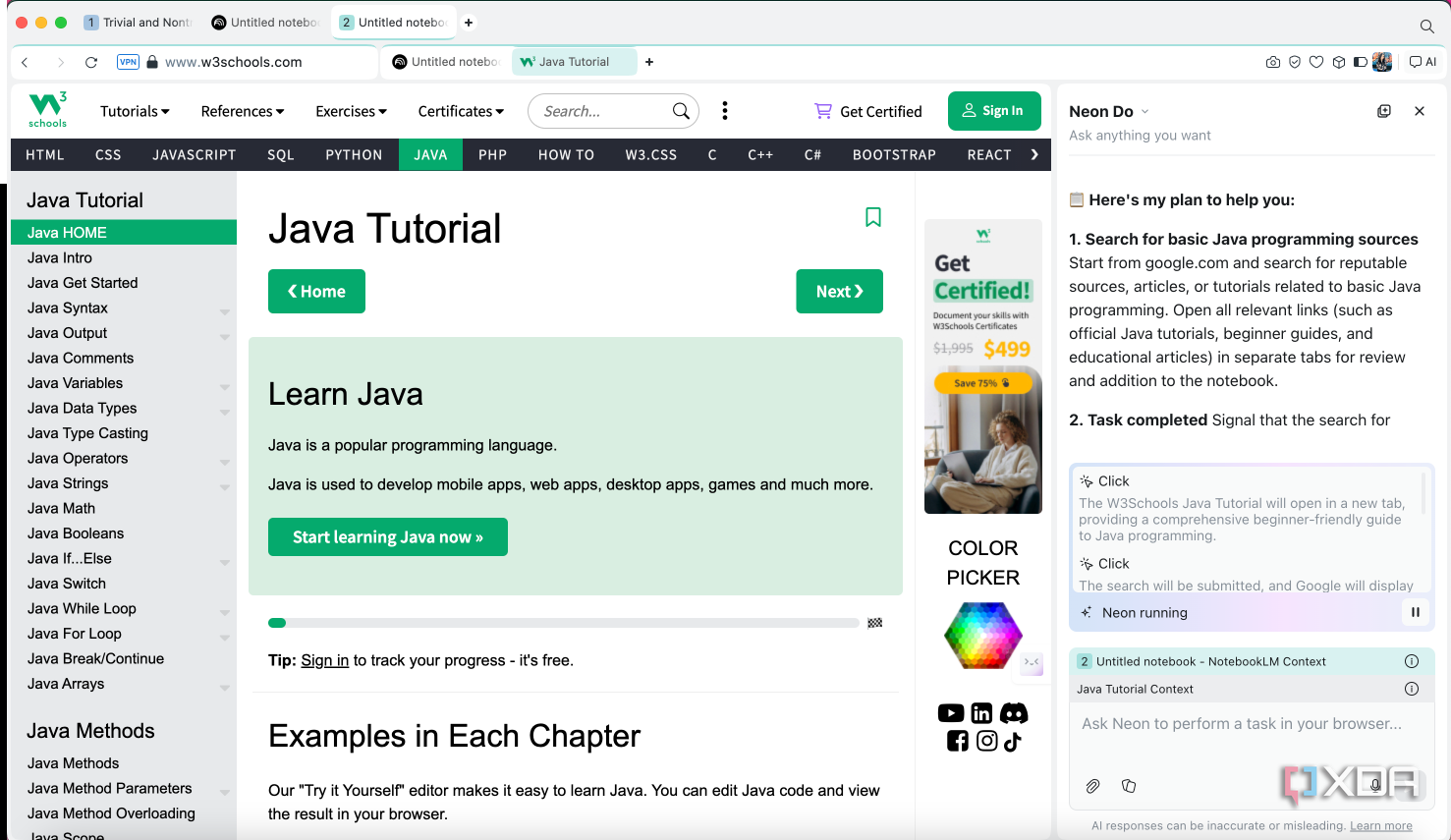Viewport: 1451px width, 840px height.
Task: Reload the current page
Action: (91, 62)
